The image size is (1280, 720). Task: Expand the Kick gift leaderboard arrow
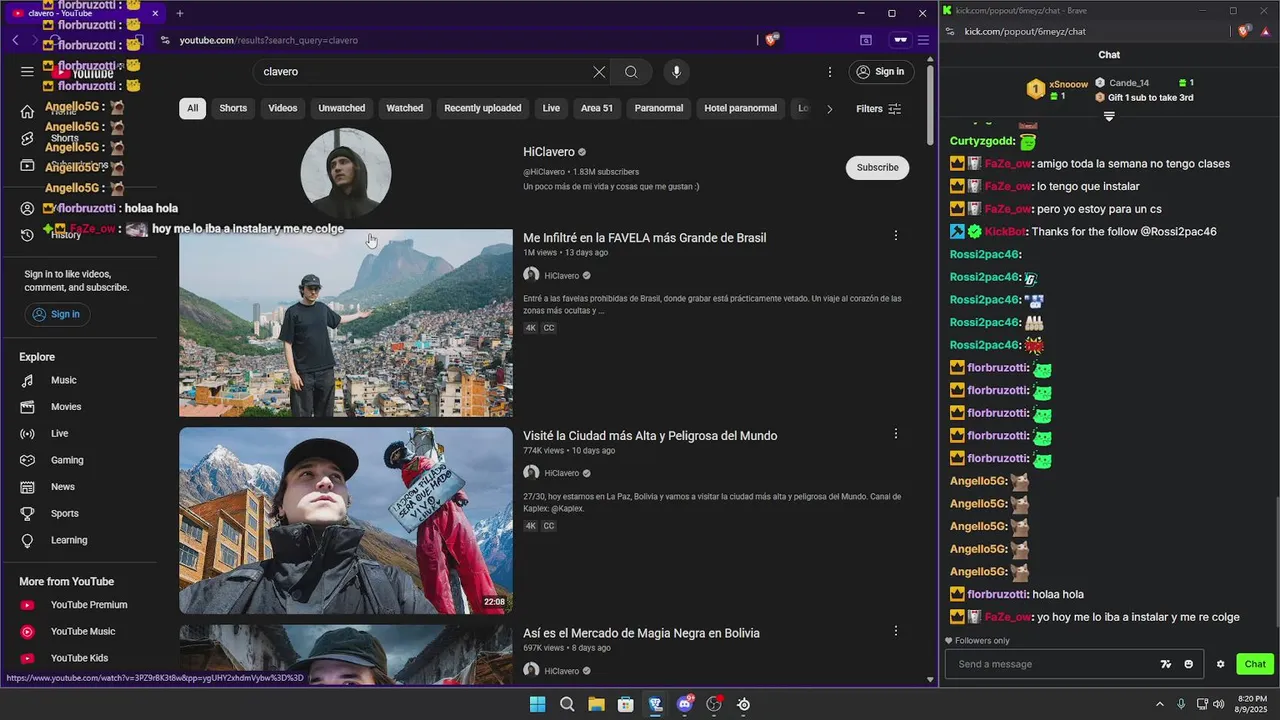coord(1109,117)
